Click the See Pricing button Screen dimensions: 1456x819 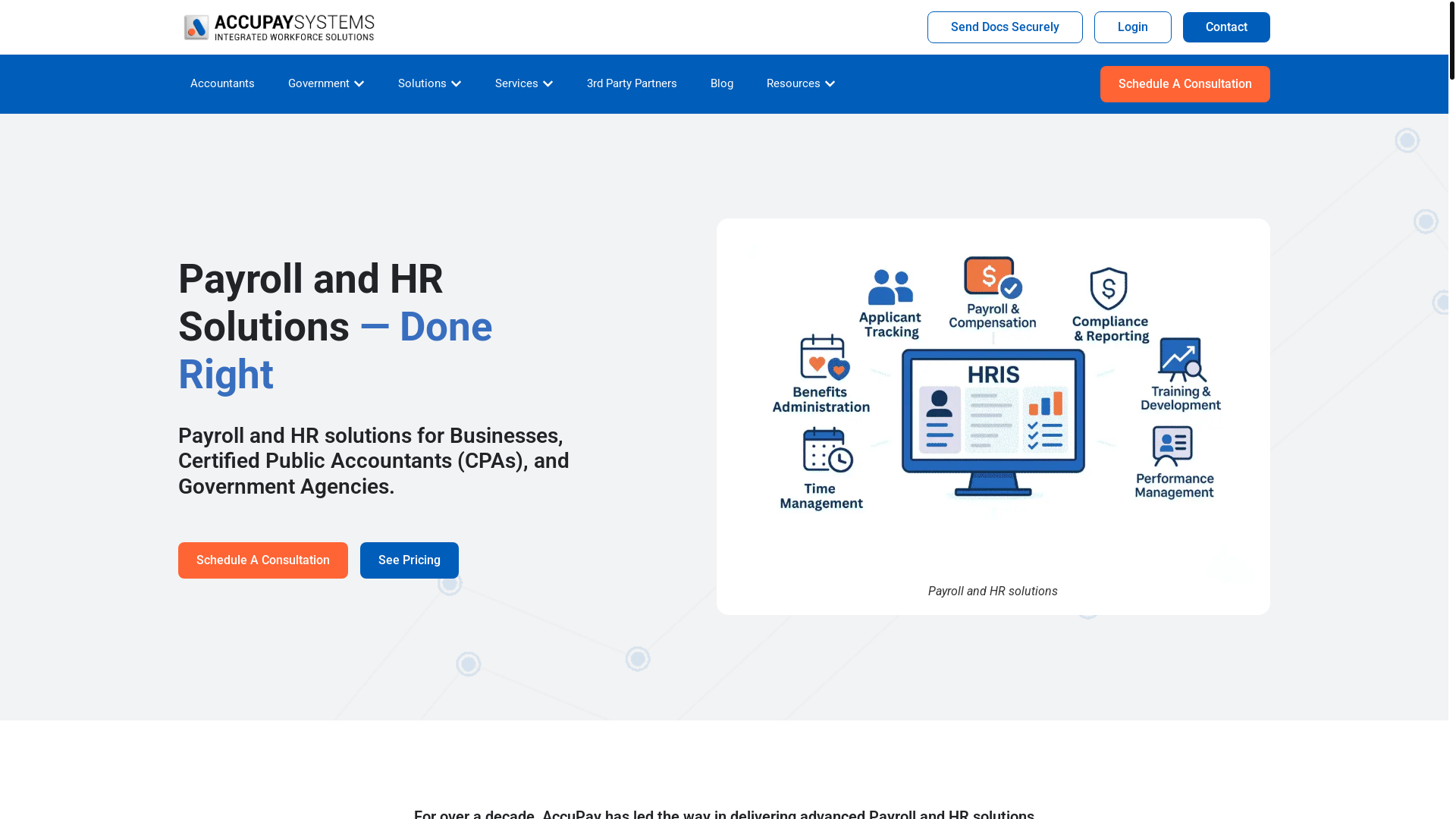[409, 560]
